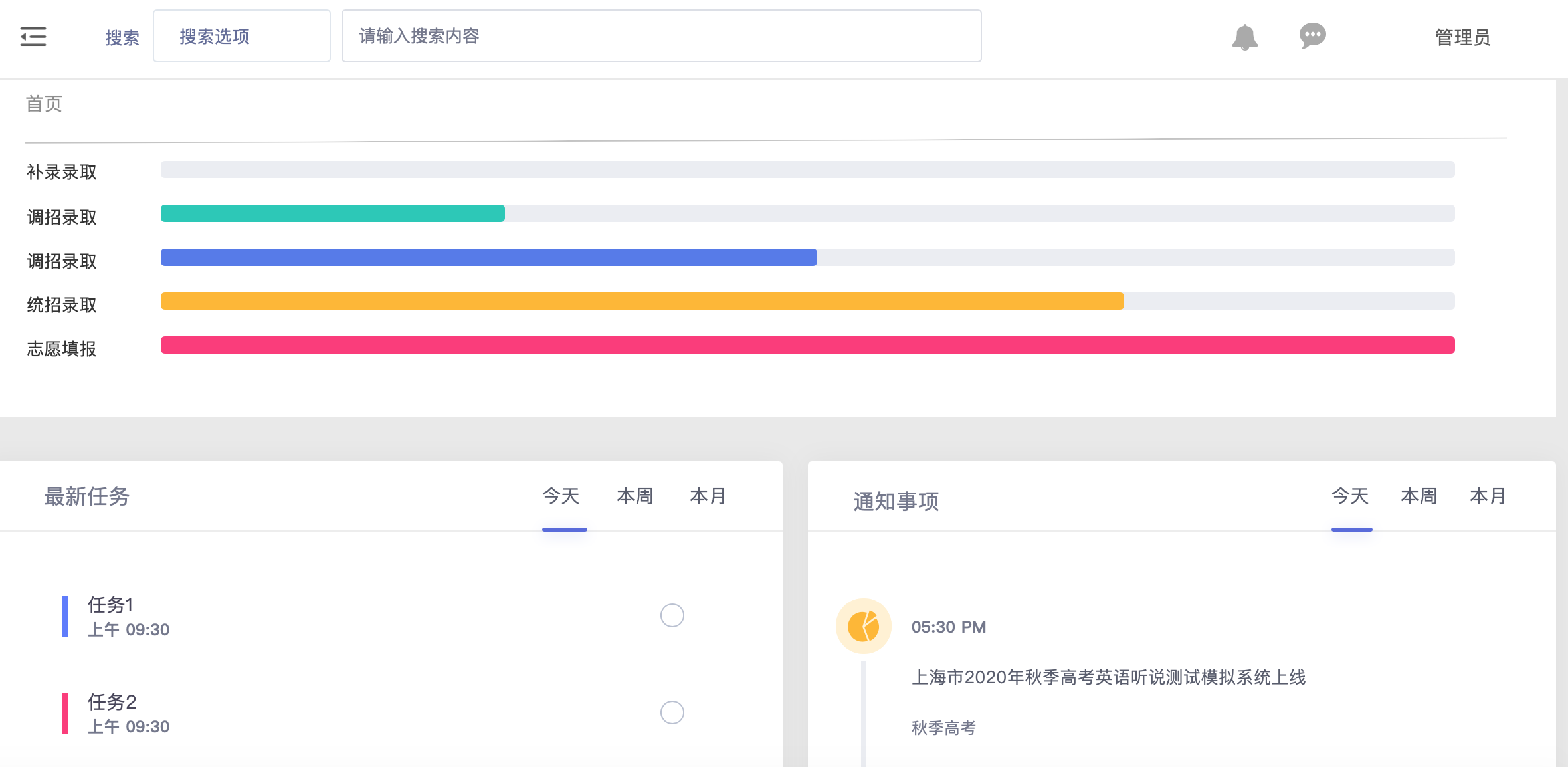Switch 通知事项 panel to 本月 tab
The image size is (1568, 767).
tap(1488, 496)
